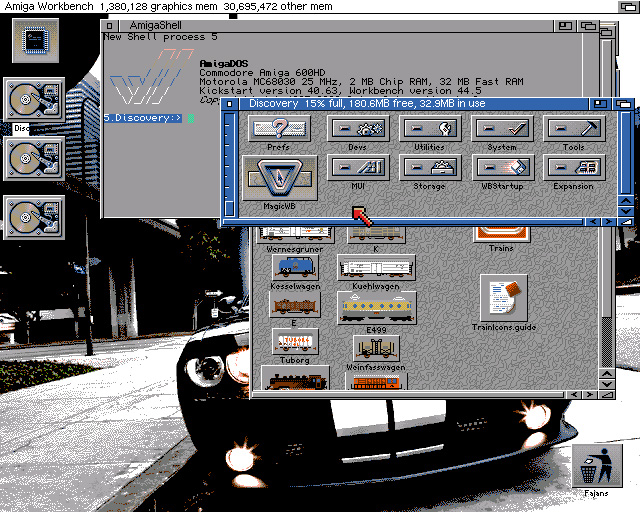
Task: Open the Prefs drawer in Discovery window
Action: pyautogui.click(x=279, y=128)
